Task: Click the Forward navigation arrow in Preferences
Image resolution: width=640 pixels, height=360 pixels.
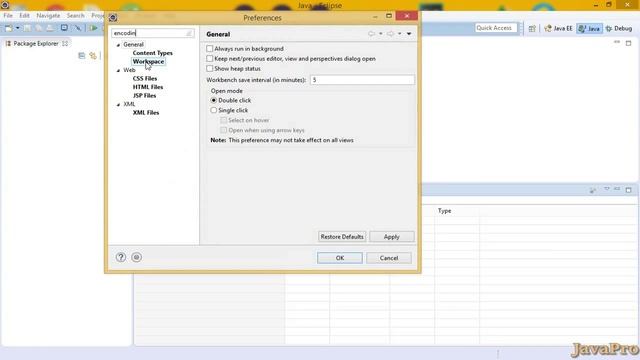Action: [390, 34]
